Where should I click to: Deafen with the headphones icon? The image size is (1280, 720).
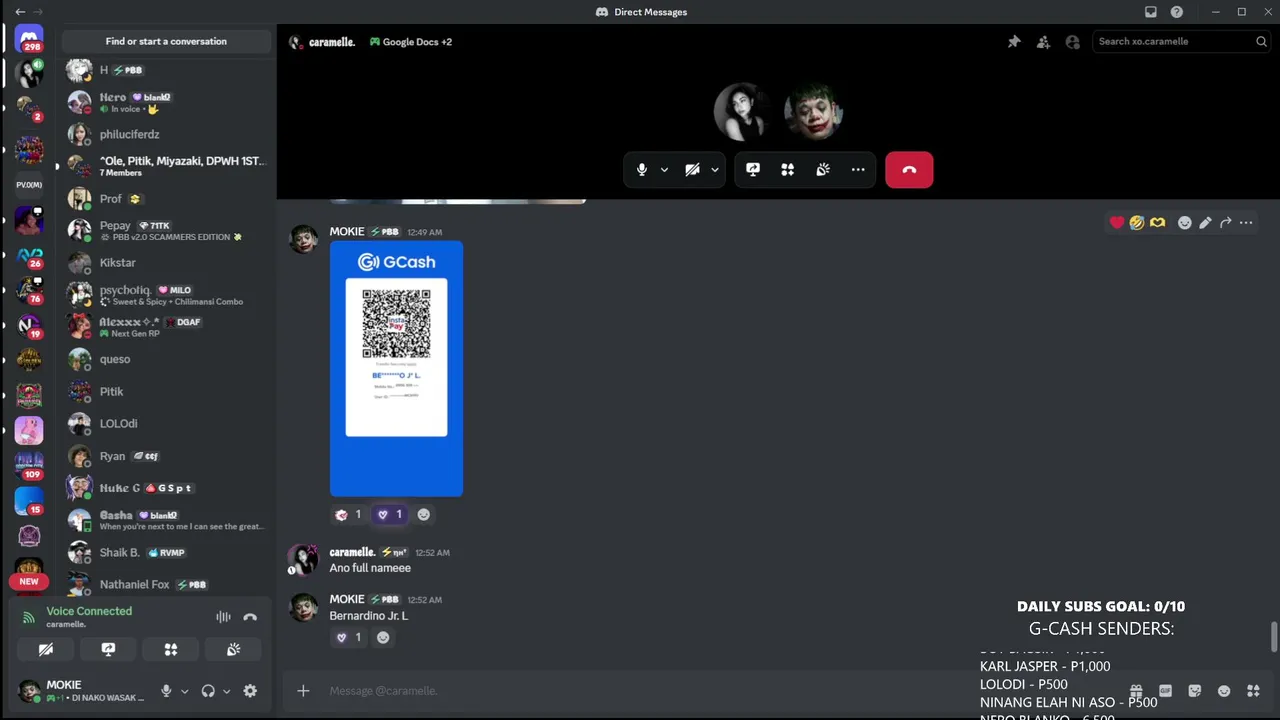point(208,691)
